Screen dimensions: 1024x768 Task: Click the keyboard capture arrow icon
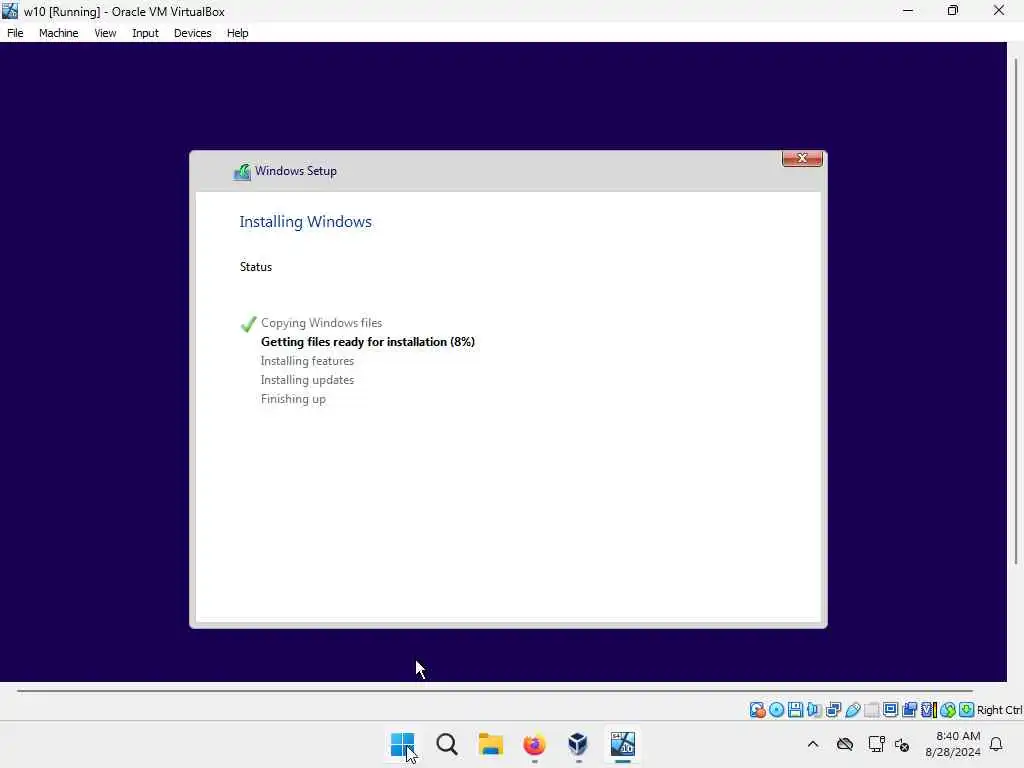click(967, 710)
